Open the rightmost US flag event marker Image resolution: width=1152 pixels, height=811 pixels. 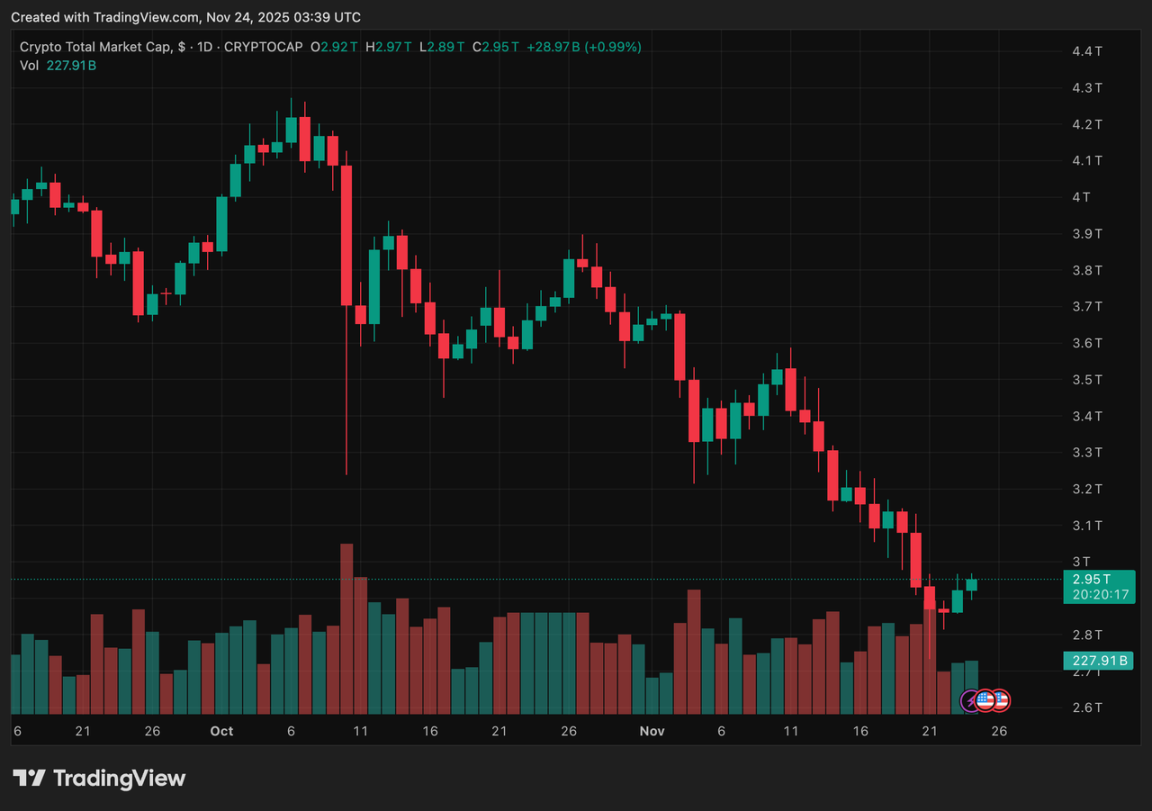[x=999, y=701]
